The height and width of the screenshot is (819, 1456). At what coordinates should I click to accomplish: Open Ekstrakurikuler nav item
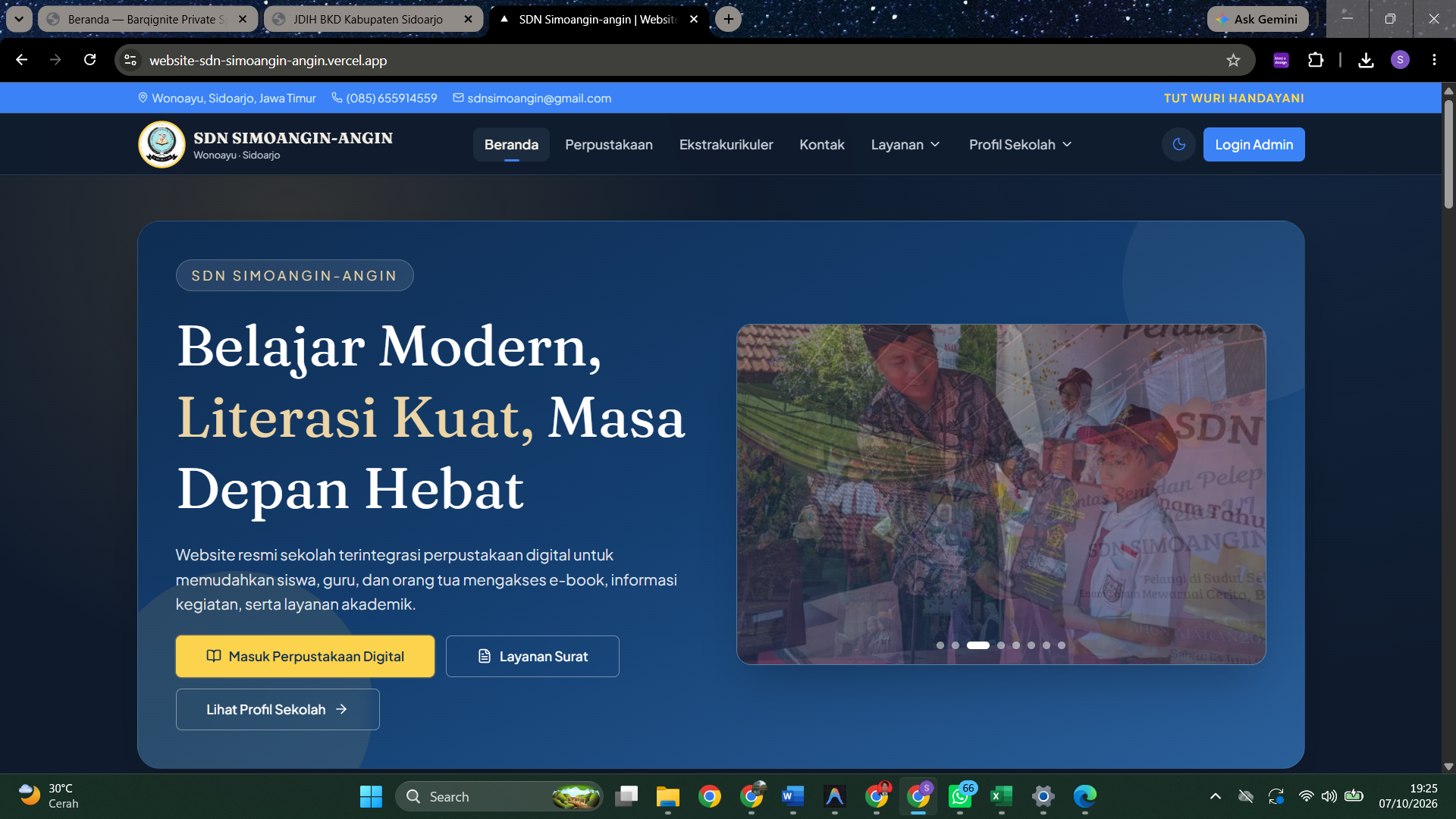pyautogui.click(x=726, y=144)
